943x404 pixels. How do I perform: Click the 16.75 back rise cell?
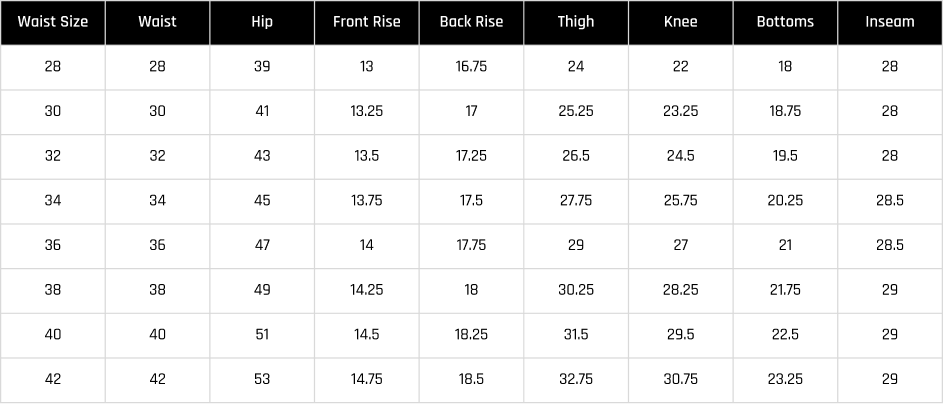[x=472, y=67]
